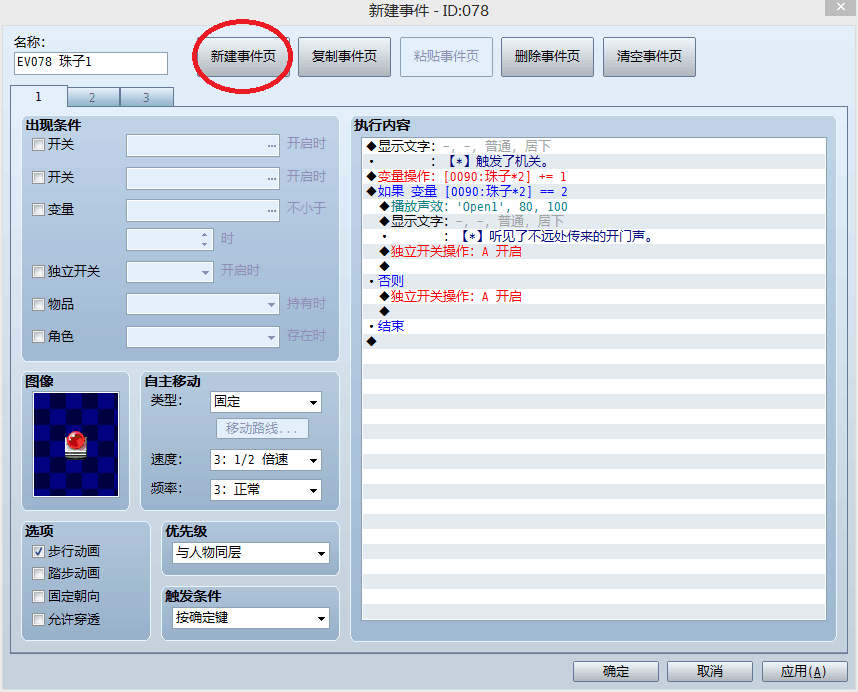Image resolution: width=858 pixels, height=692 pixels.
Task: Select the empty diamond line below 结束
Action: pos(594,341)
